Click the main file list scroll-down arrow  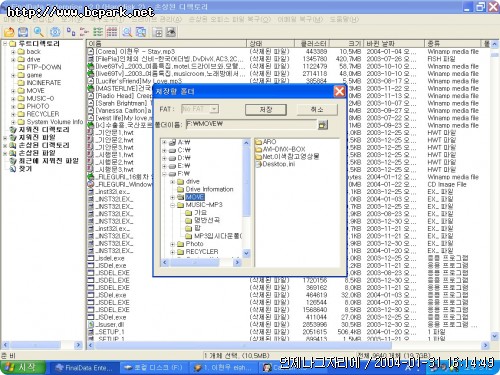click(495, 336)
